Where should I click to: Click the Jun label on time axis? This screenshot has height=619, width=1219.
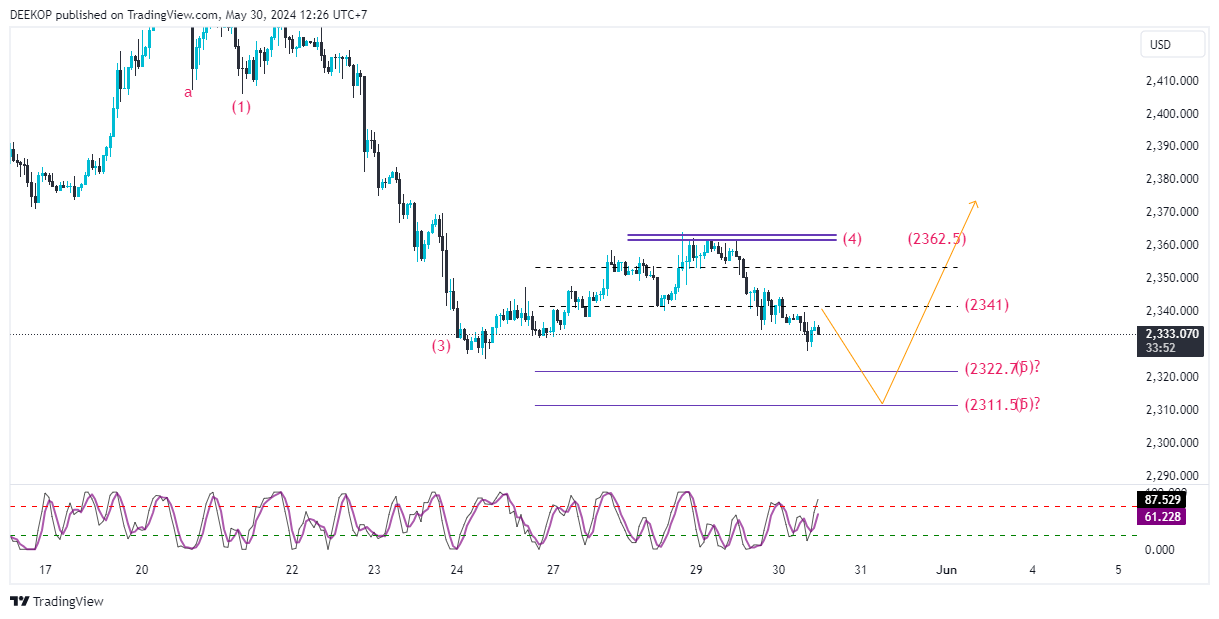click(x=946, y=570)
